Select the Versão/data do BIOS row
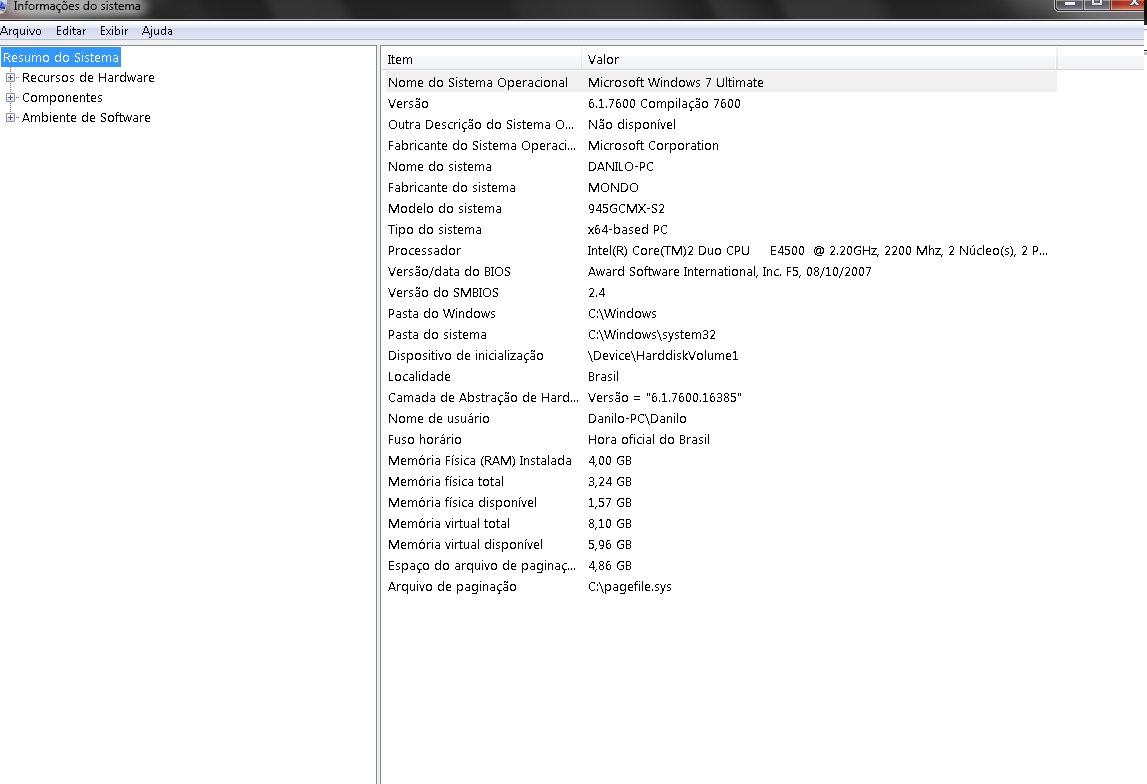 [449, 272]
